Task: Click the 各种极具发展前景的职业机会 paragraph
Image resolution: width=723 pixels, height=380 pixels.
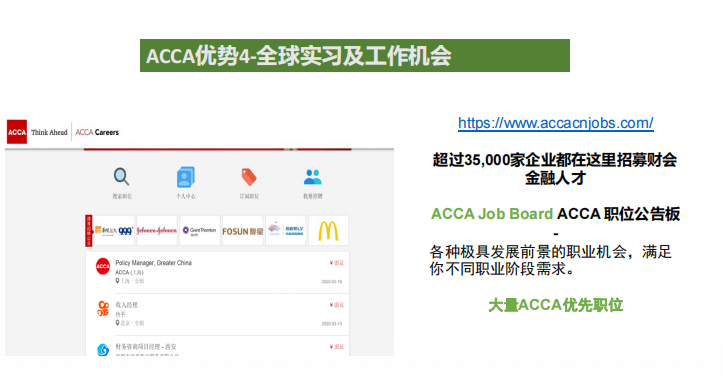Action: [x=551, y=260]
